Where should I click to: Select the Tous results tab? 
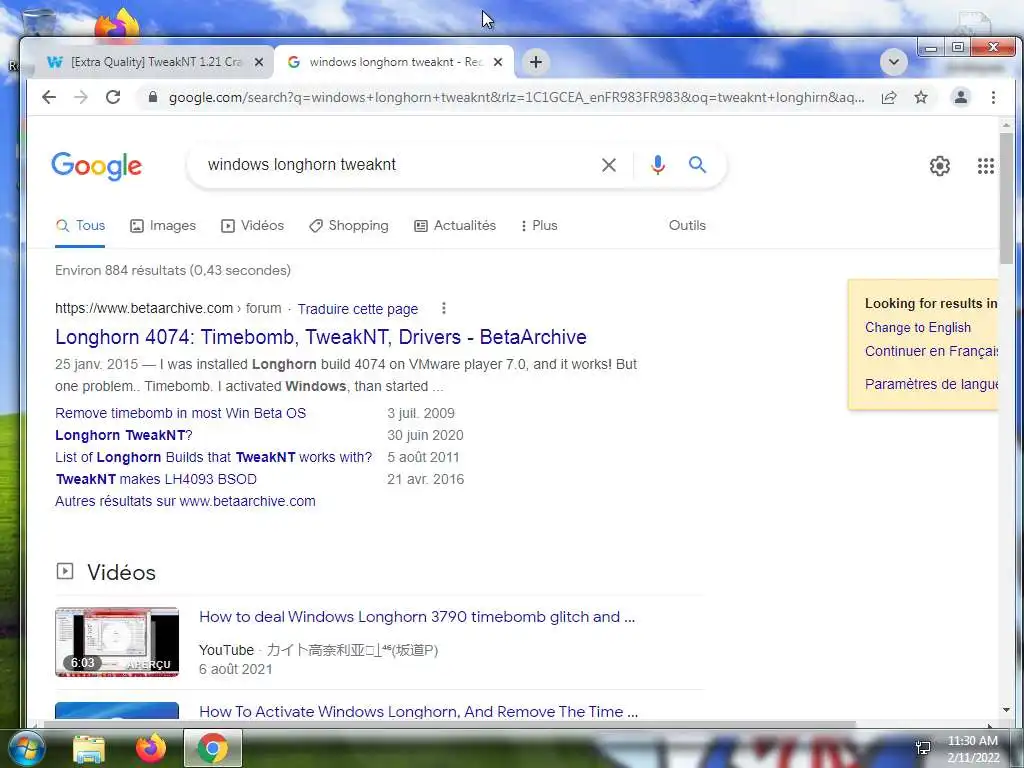coord(80,226)
